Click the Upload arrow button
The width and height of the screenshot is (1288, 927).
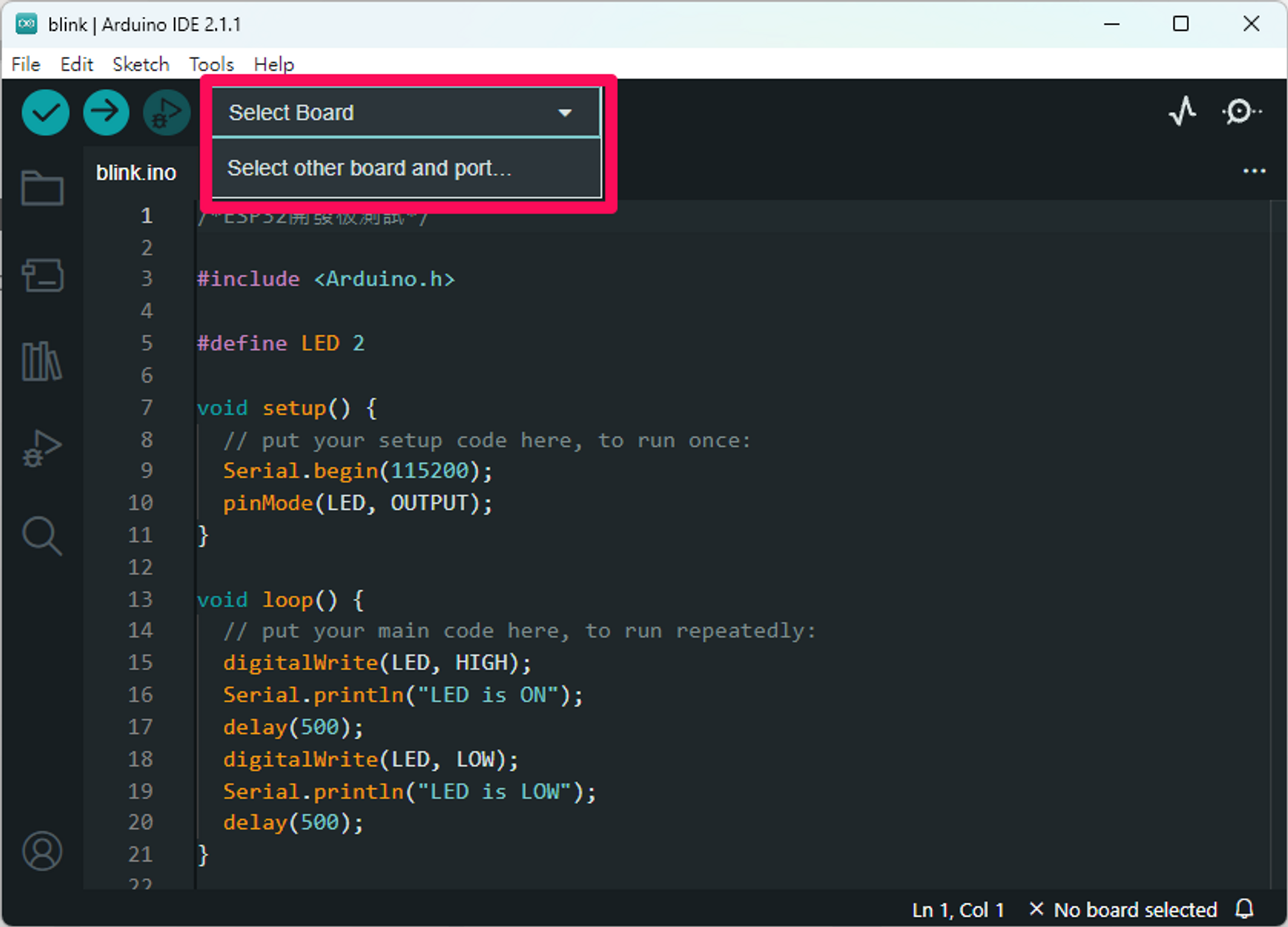point(106,112)
